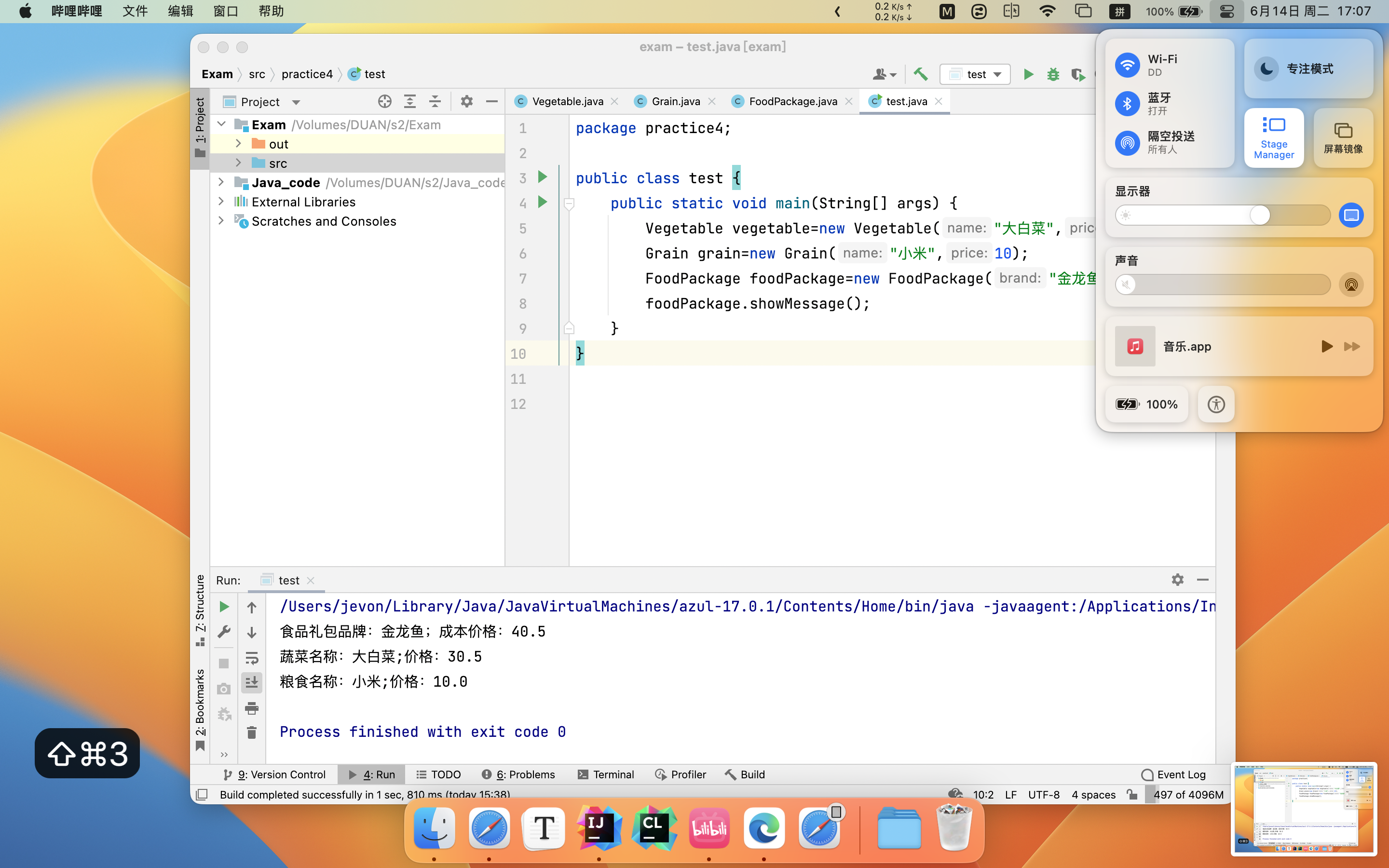The image size is (1389, 868).
Task: Expand the src folder in the project tree
Action: tap(238, 163)
